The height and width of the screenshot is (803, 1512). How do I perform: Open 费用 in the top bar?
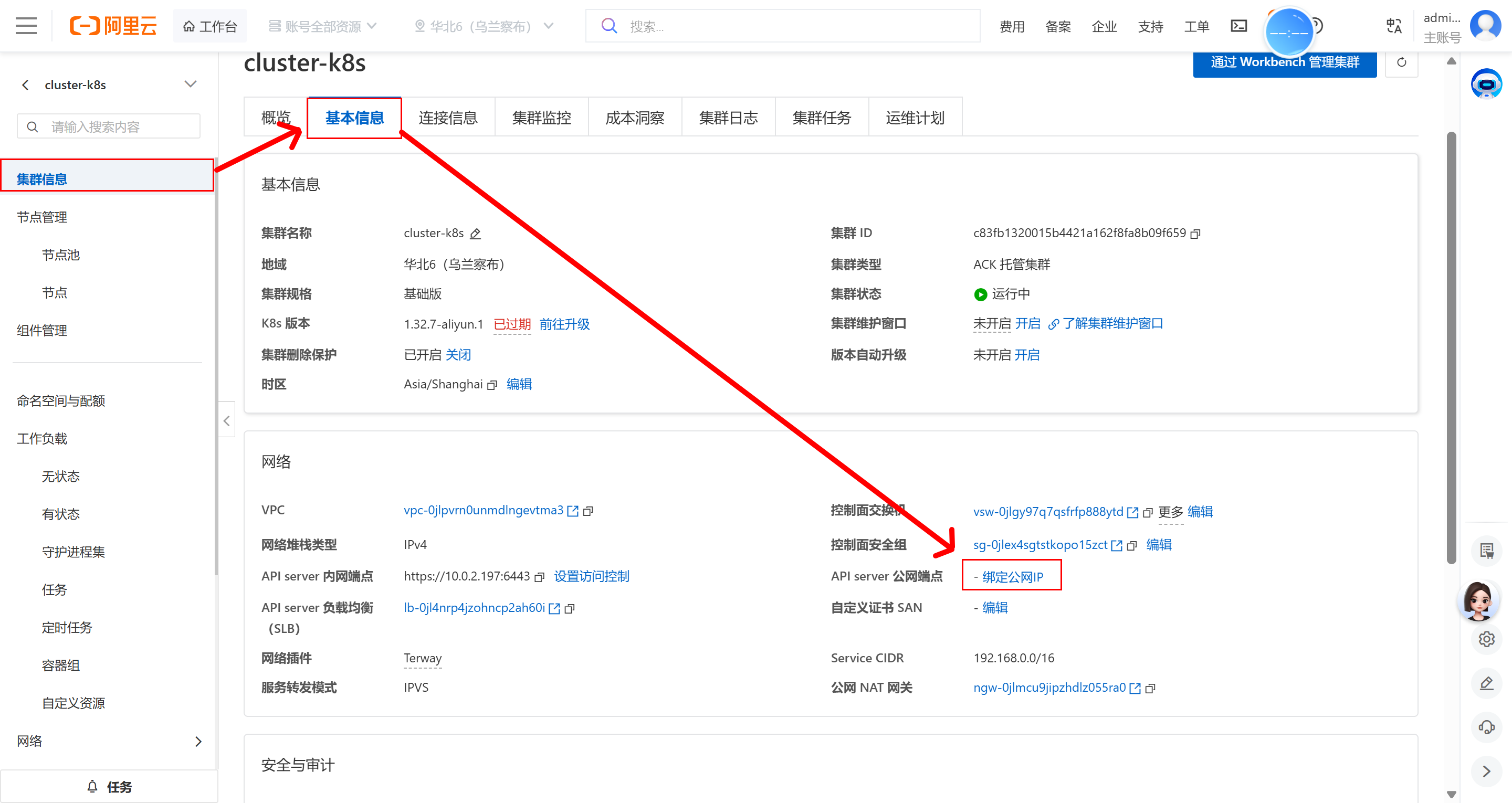coord(1012,26)
